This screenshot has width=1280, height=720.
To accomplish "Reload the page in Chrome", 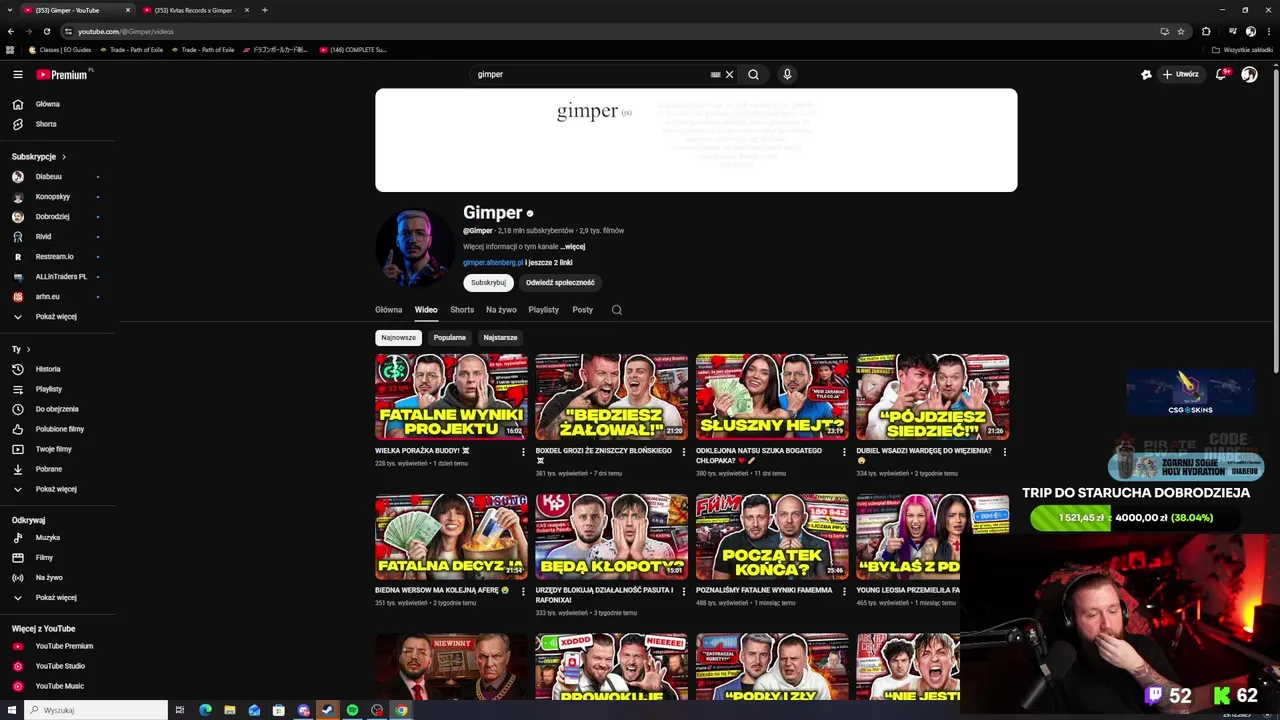I will coord(47,31).
